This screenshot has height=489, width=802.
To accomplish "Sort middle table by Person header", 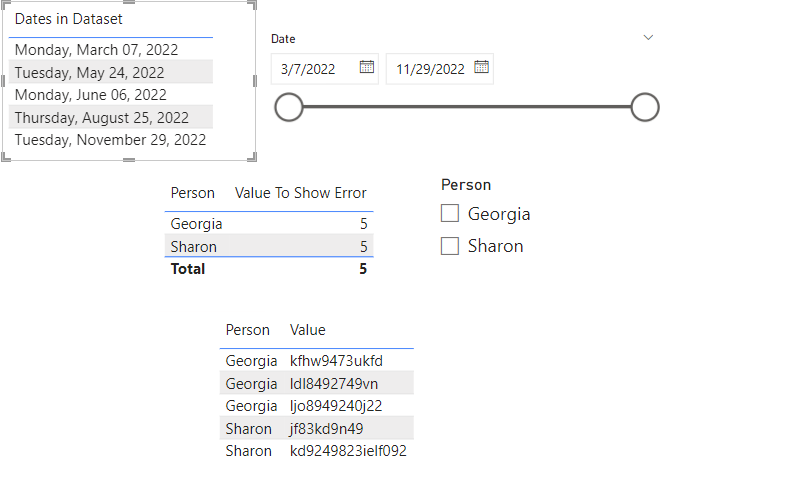I will [192, 193].
